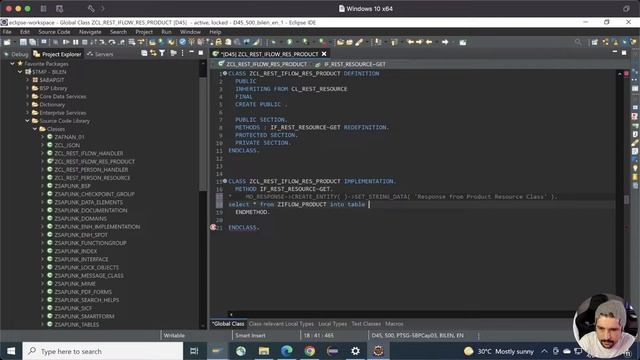The width and height of the screenshot is (640, 360).
Task: Click the New toolbar icon
Action: pyautogui.click(x=7, y=42)
